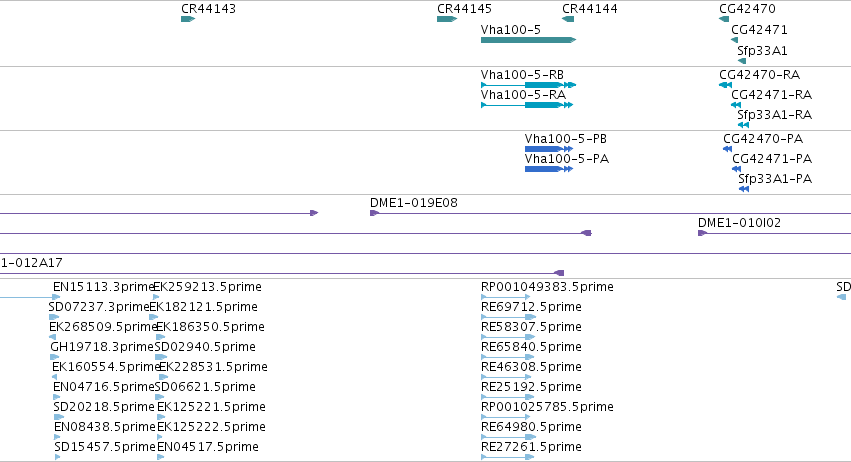Select the EK259213.5prime EST glyph
The image size is (851, 462).
[156, 297]
